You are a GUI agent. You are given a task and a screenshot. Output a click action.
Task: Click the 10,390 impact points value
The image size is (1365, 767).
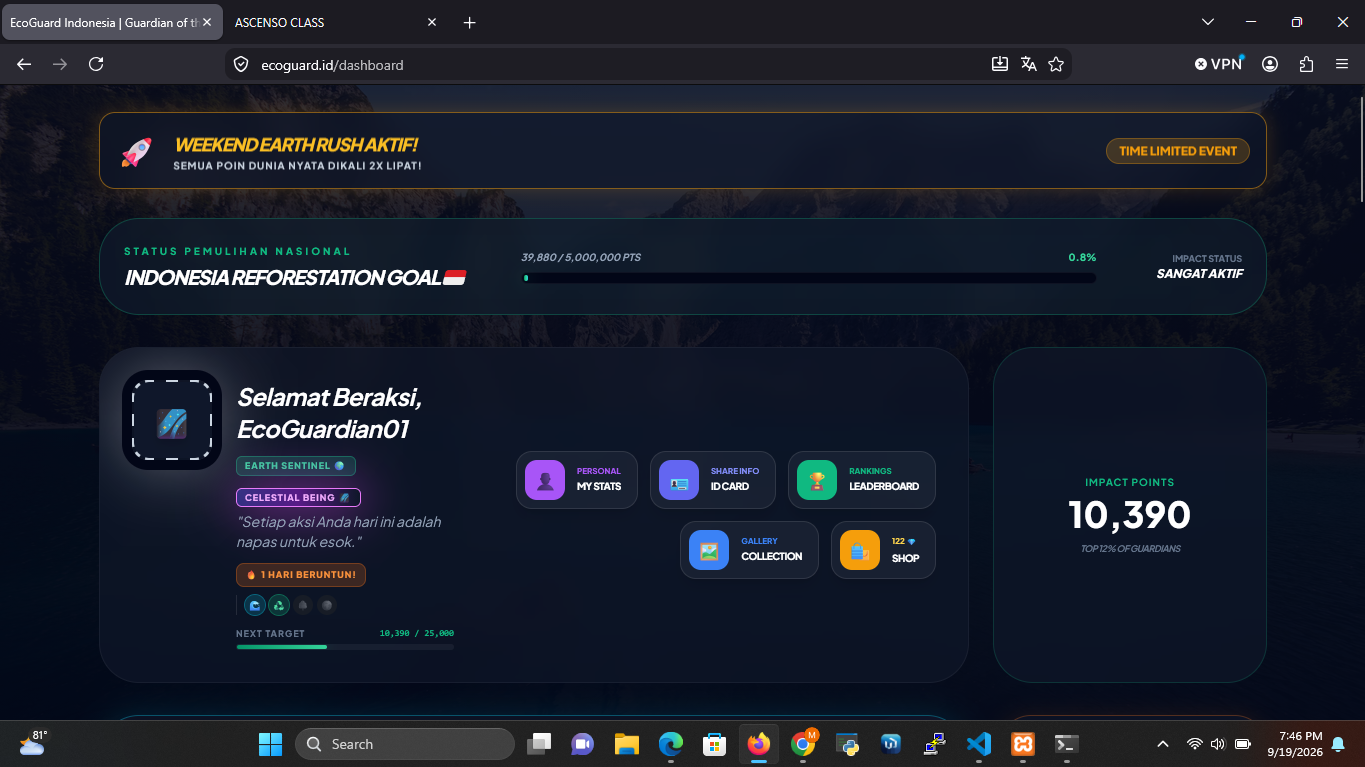[x=1130, y=515]
